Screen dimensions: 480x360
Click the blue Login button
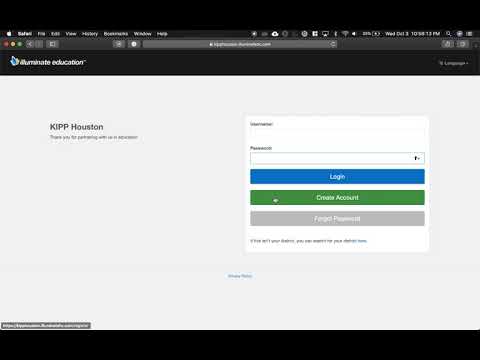337,176
